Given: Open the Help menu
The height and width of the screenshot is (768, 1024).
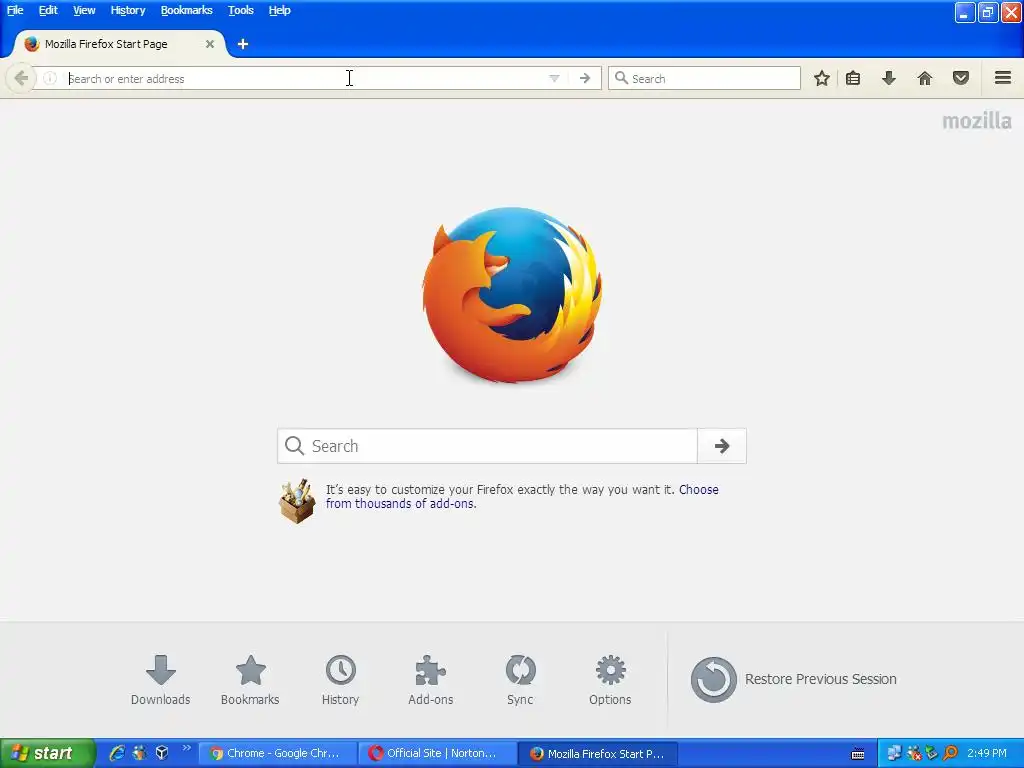Looking at the screenshot, I should [280, 10].
